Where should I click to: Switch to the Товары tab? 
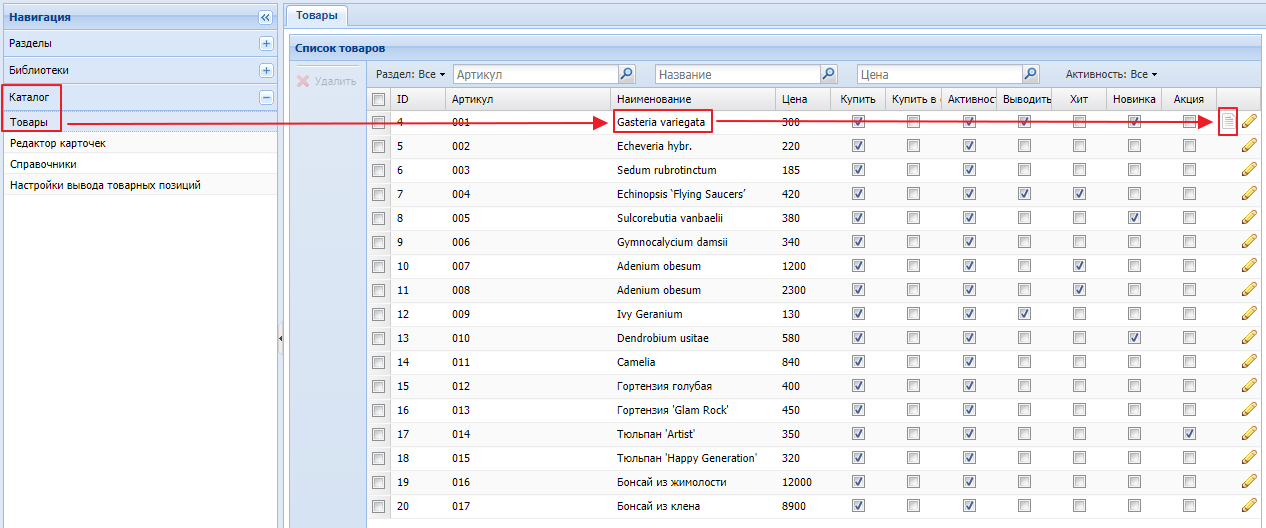316,15
